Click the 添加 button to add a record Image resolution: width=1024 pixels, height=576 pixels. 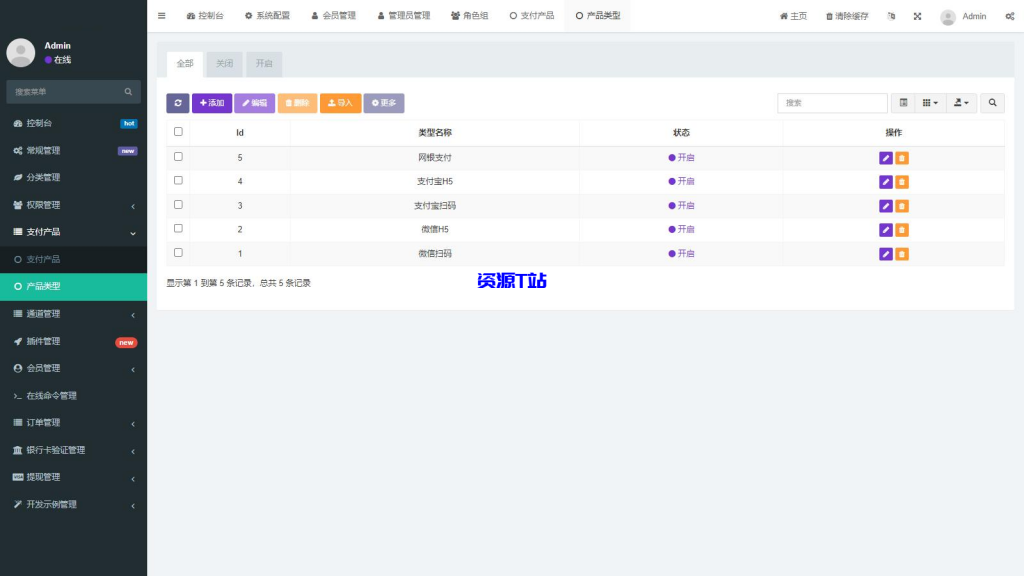(x=211, y=103)
